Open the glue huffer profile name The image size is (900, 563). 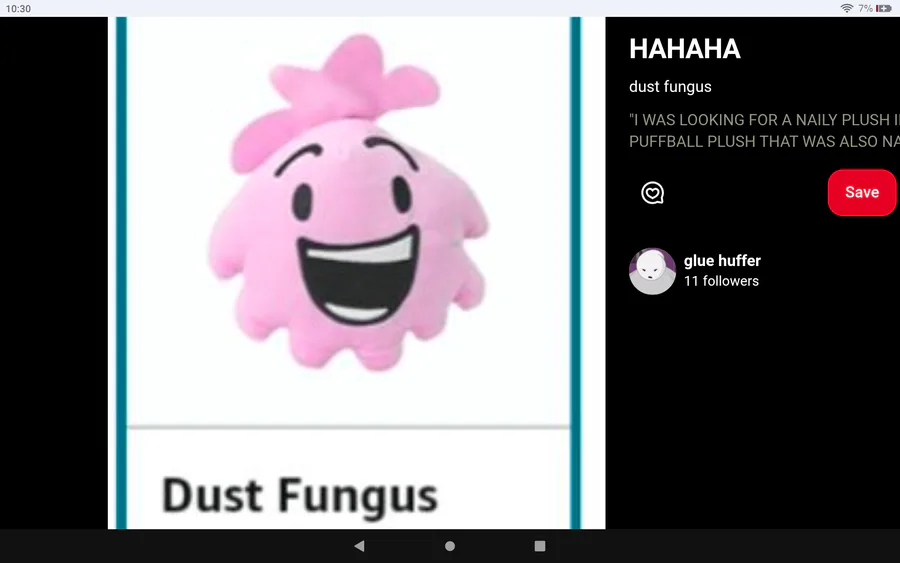click(x=722, y=261)
